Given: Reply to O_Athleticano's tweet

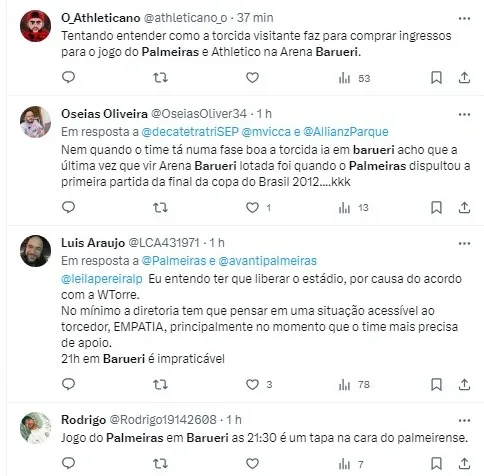Looking at the screenshot, I should pos(69,77).
